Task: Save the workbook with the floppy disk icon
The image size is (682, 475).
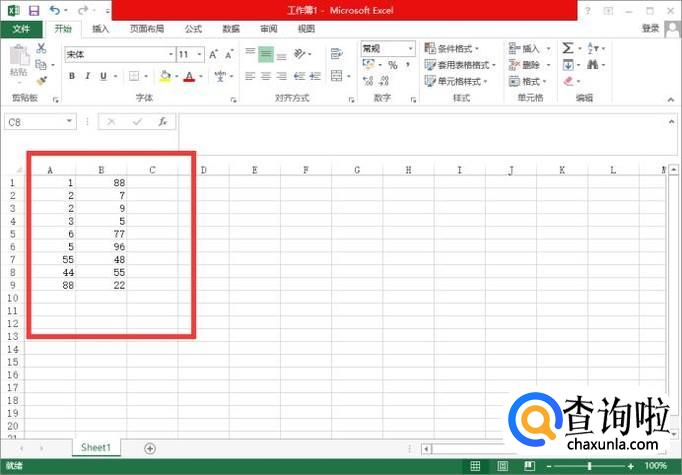Action: click(x=34, y=10)
